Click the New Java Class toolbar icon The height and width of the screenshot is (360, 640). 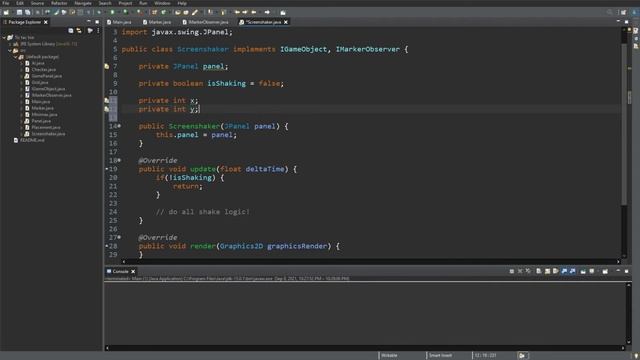(164, 12)
